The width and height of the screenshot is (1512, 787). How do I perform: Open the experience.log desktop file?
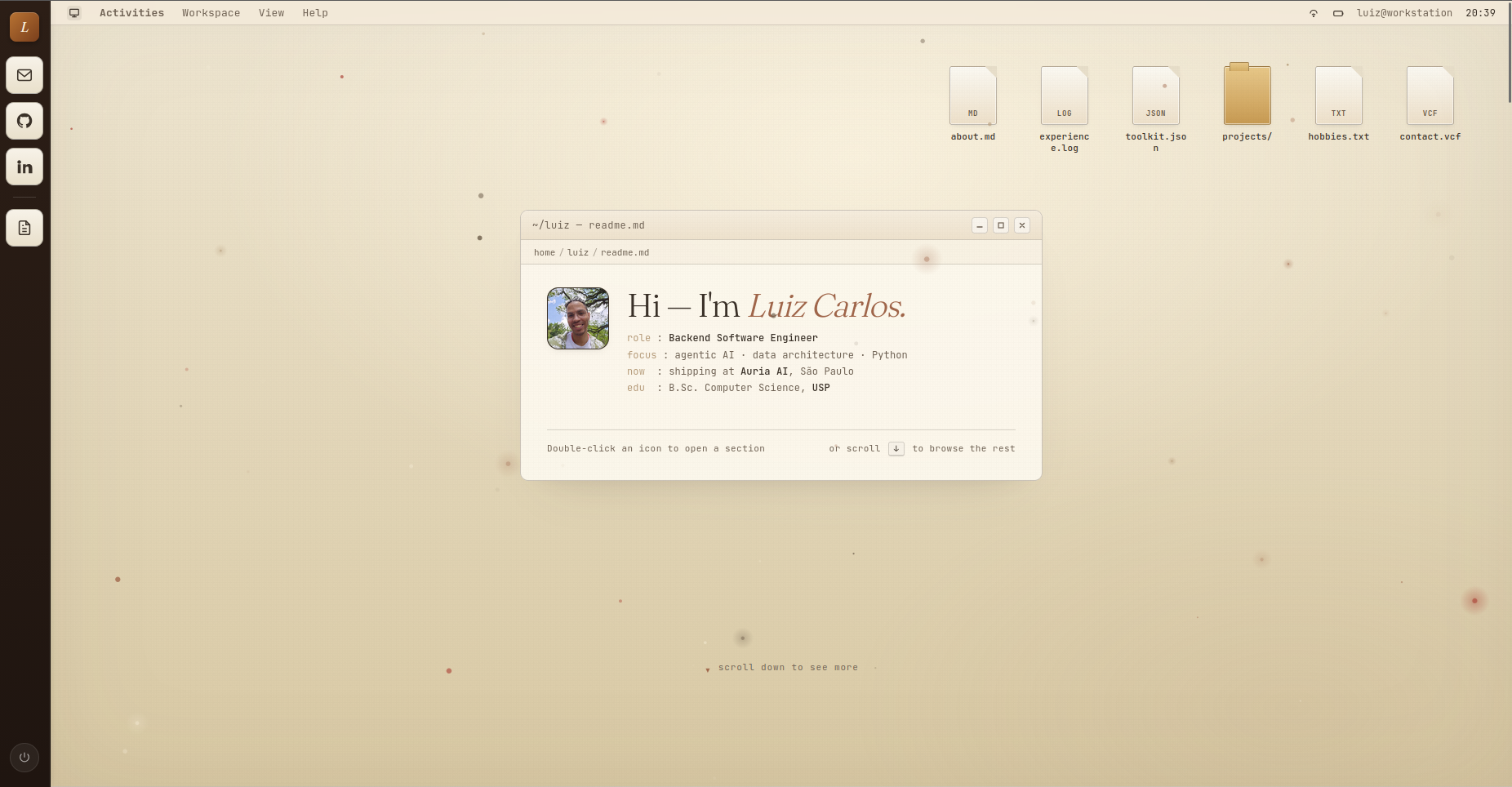(x=1064, y=94)
